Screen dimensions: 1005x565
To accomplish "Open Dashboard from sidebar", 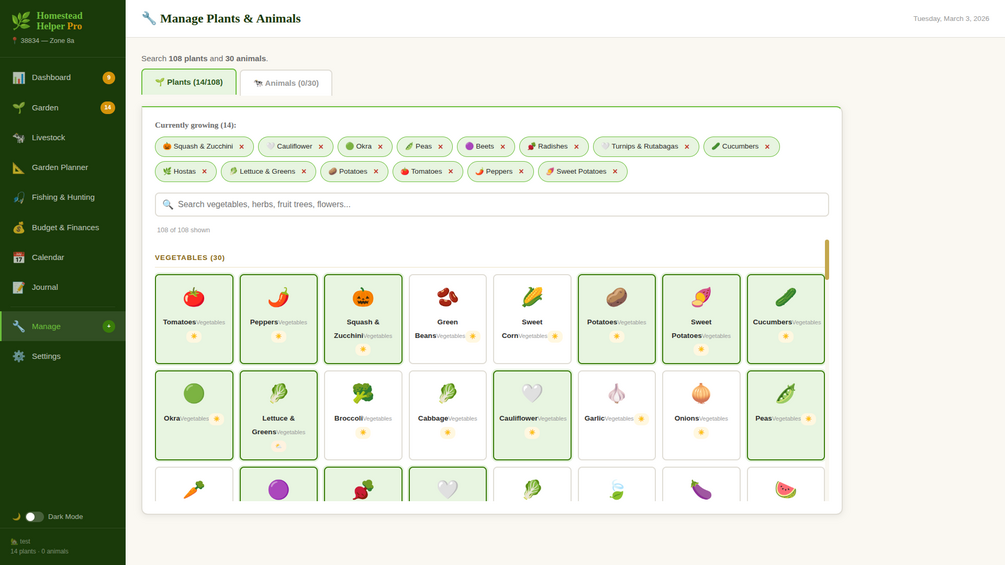I will point(63,78).
